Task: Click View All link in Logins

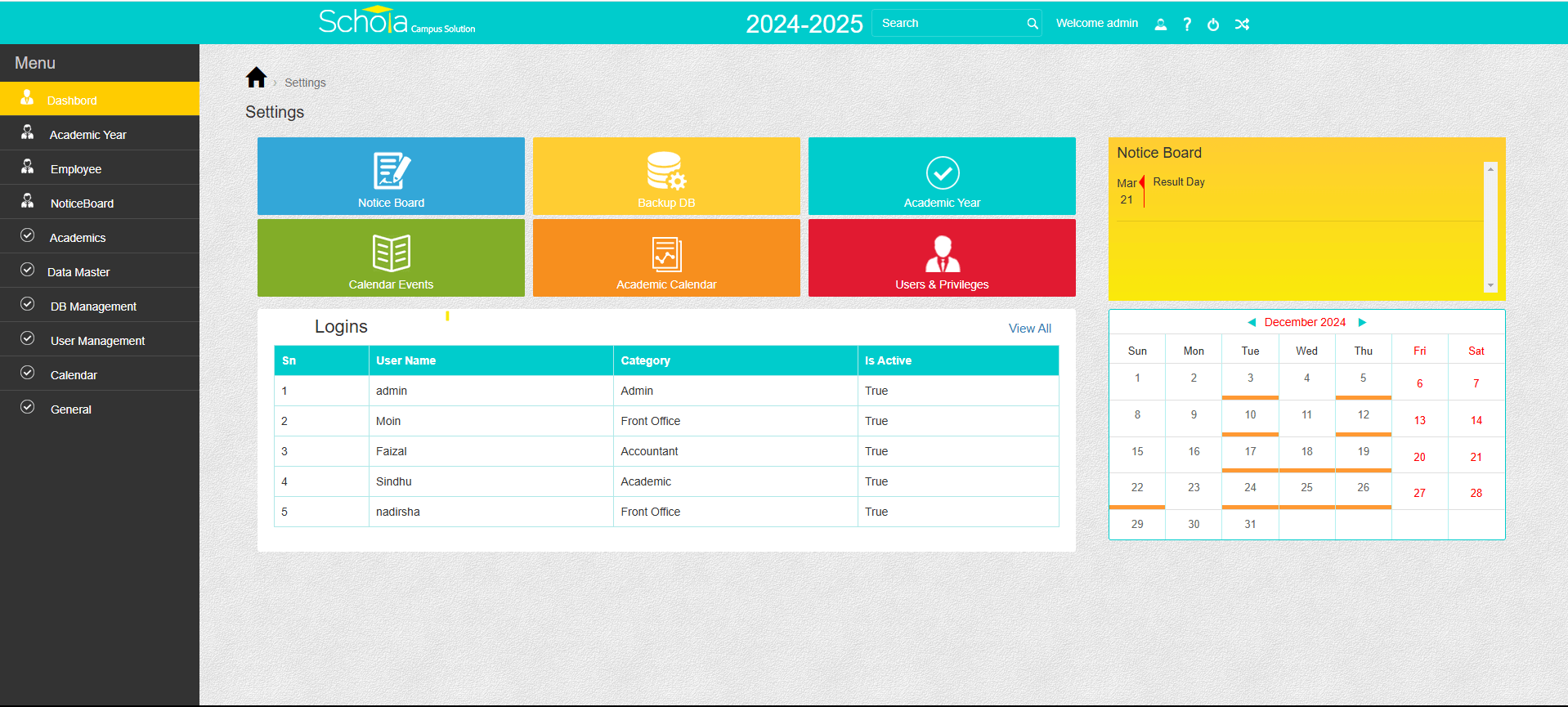Action: pos(1030,329)
